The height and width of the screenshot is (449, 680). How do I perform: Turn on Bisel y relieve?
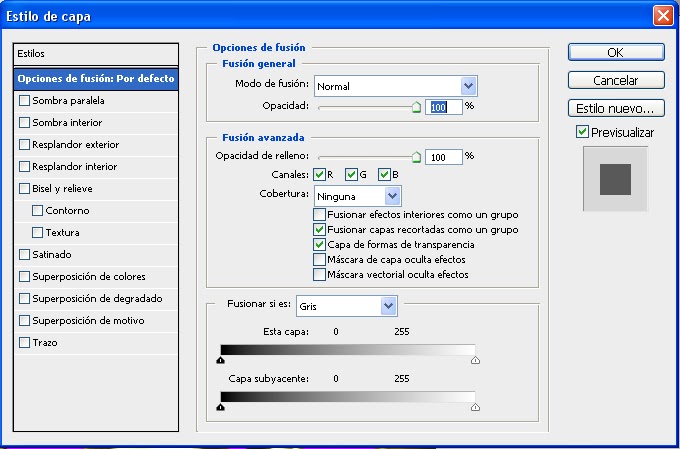point(25,189)
